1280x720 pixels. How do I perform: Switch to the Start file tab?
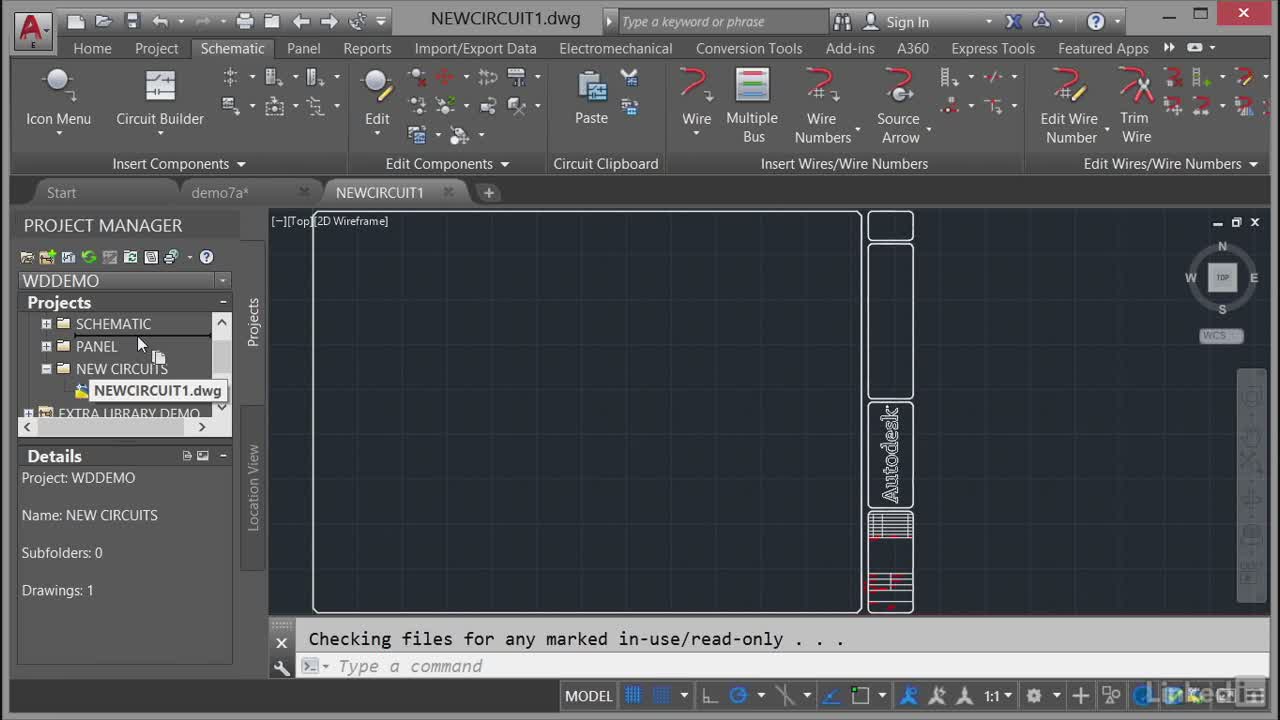coord(61,193)
